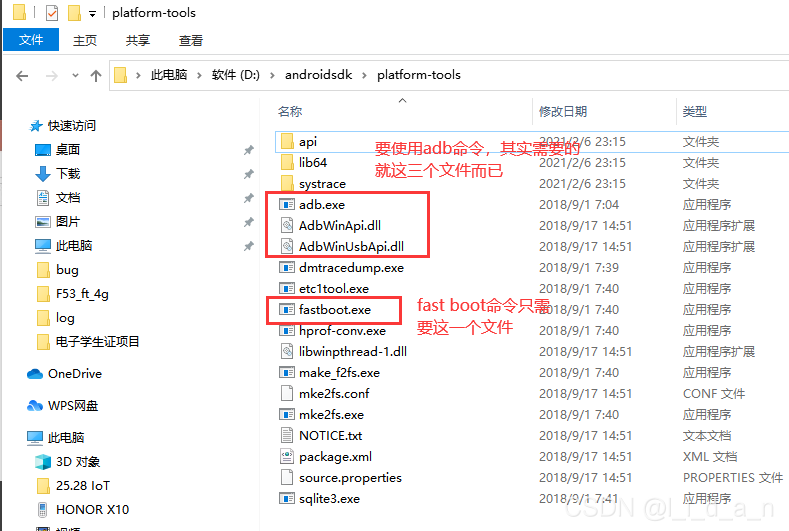Click 此电脑 in the address bar

[169, 75]
